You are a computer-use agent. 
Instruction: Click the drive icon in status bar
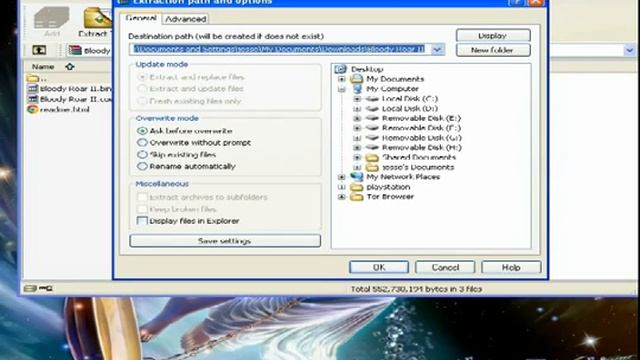(x=30, y=288)
